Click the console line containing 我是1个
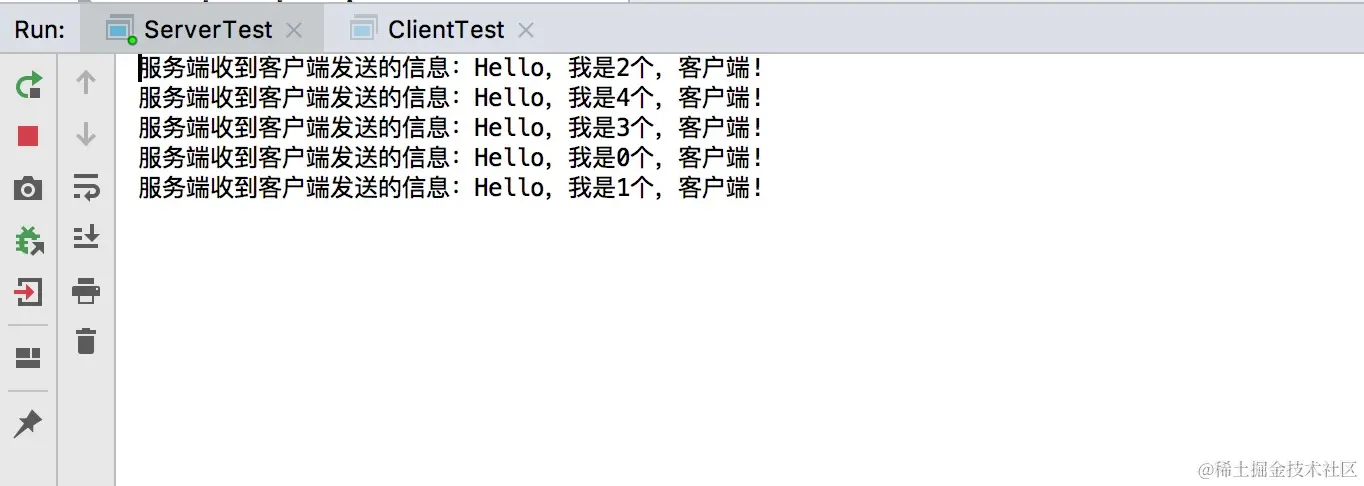Screen dimensions: 1364x486 pyautogui.click(x=451, y=187)
